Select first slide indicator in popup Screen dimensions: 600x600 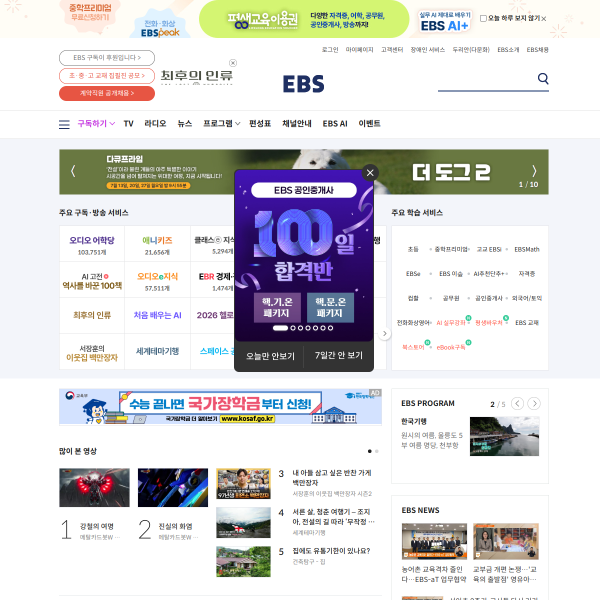coord(280,328)
